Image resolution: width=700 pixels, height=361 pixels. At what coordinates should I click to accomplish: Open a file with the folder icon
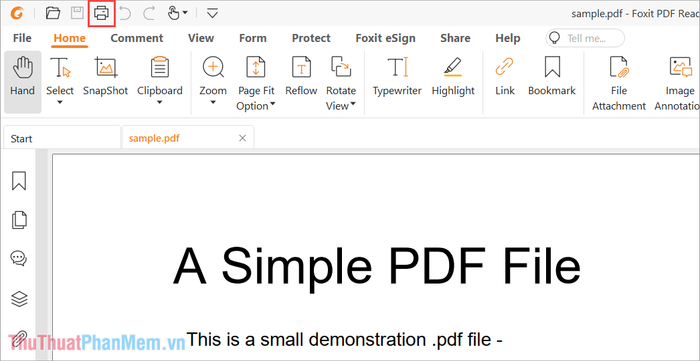(53, 13)
